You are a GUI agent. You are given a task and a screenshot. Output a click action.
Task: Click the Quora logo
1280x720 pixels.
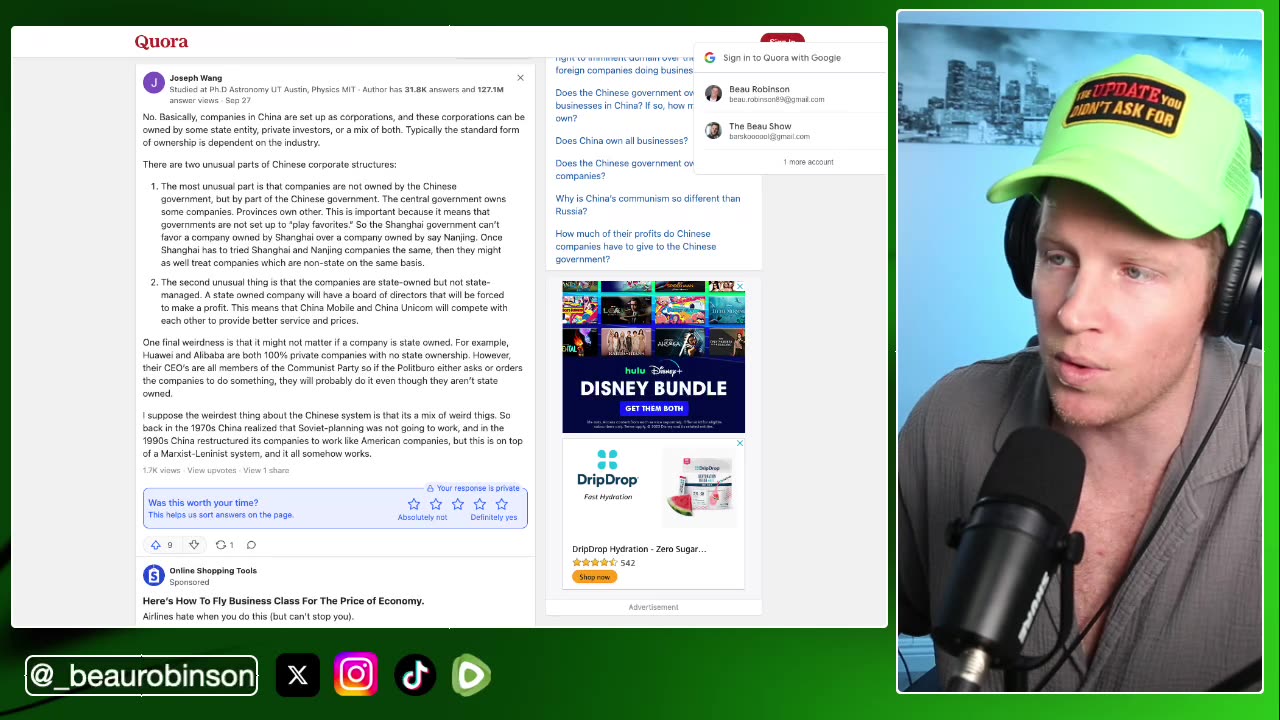pos(161,41)
